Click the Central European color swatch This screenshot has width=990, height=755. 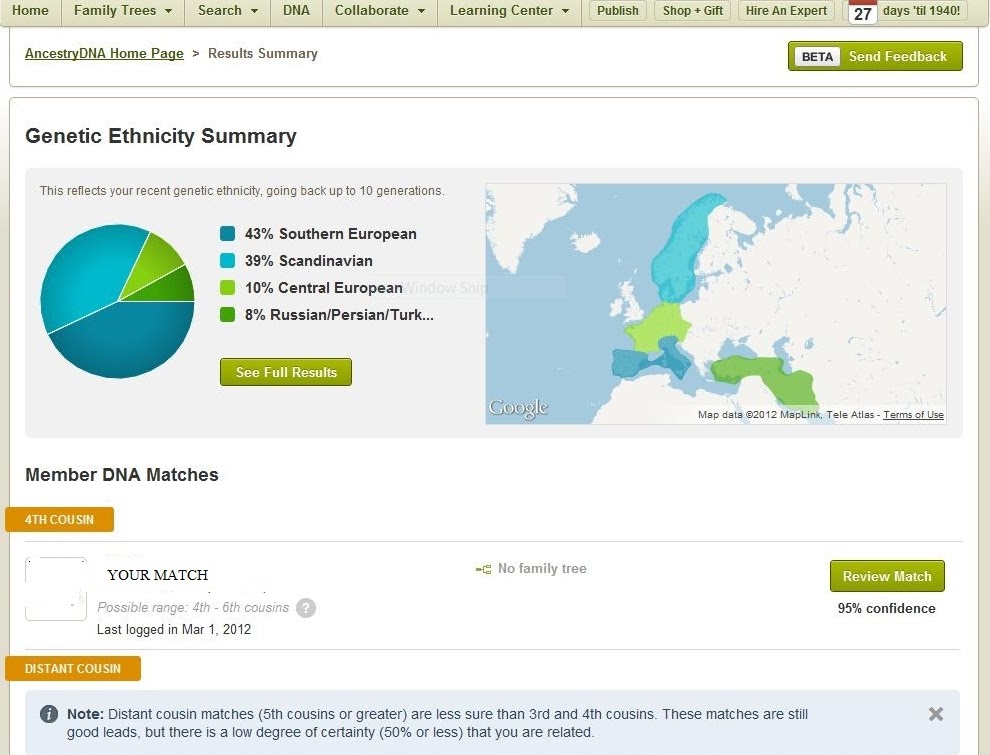click(227, 288)
